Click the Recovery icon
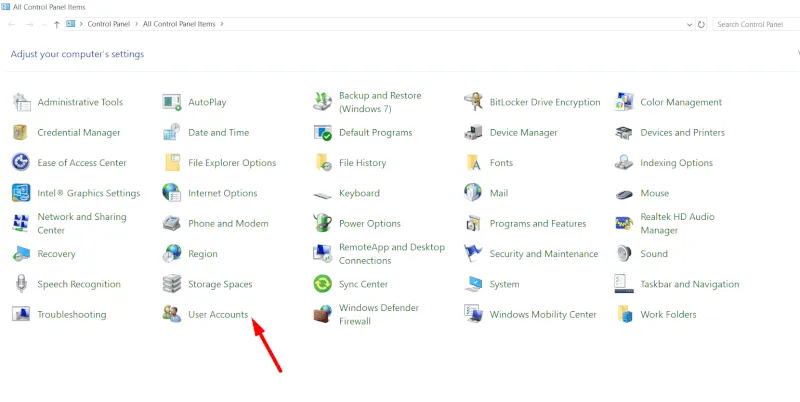The image size is (800, 402). [21, 254]
